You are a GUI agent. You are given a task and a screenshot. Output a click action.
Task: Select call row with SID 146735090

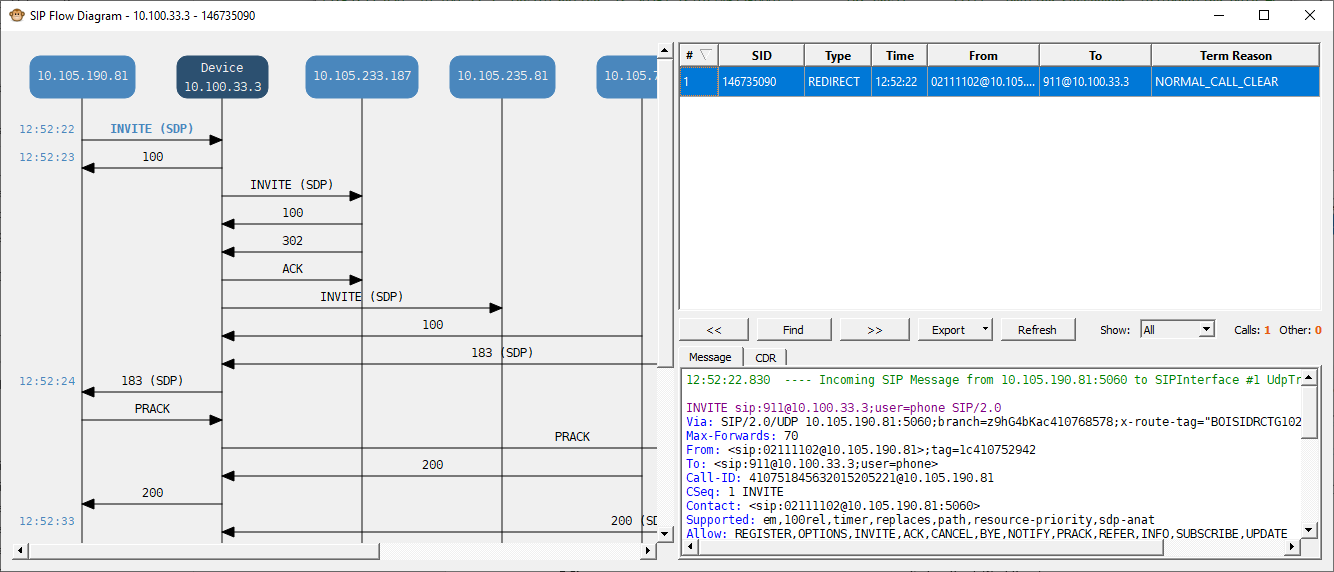click(x=760, y=82)
